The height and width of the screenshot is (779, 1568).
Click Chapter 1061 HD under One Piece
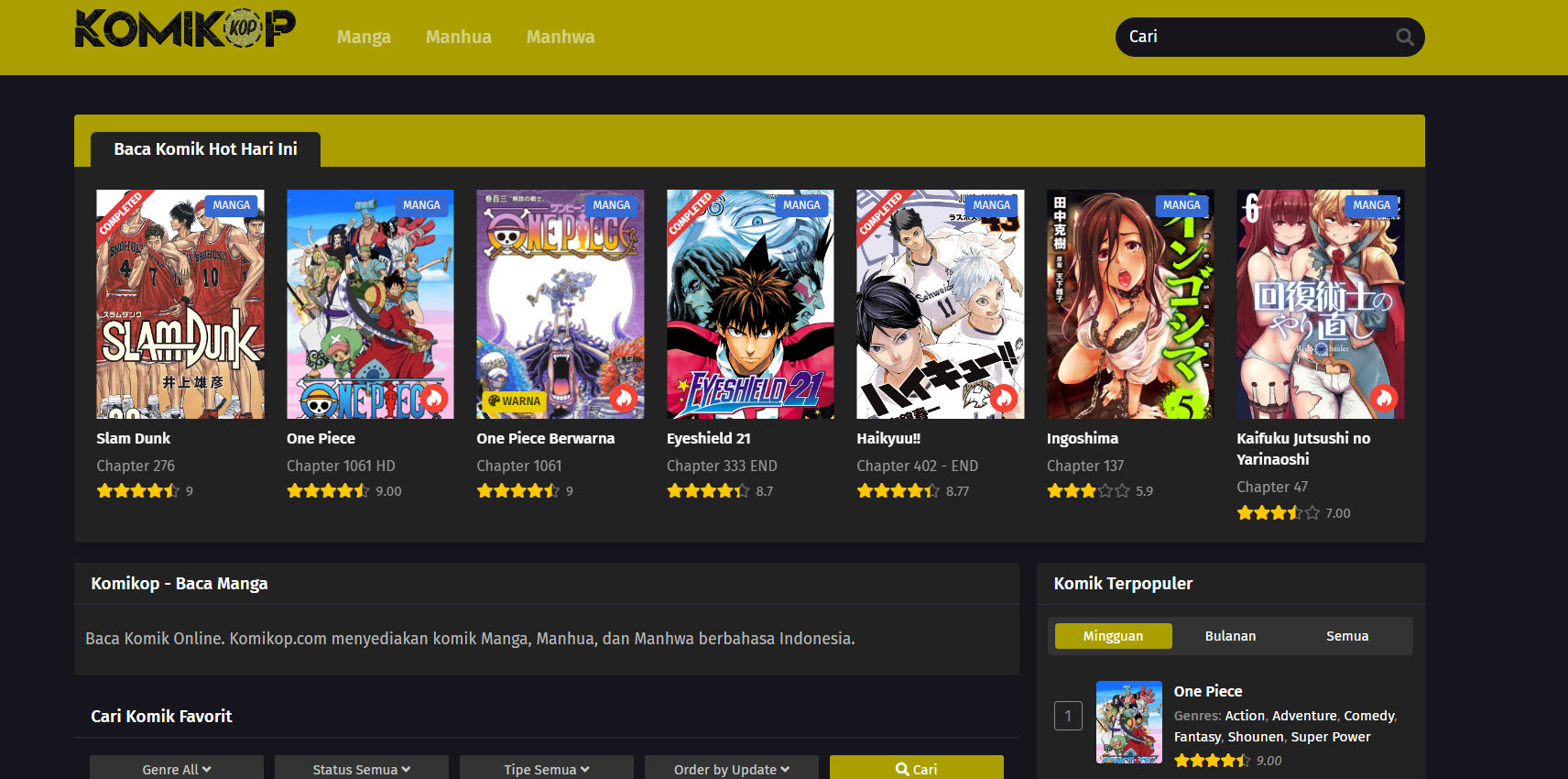click(341, 466)
